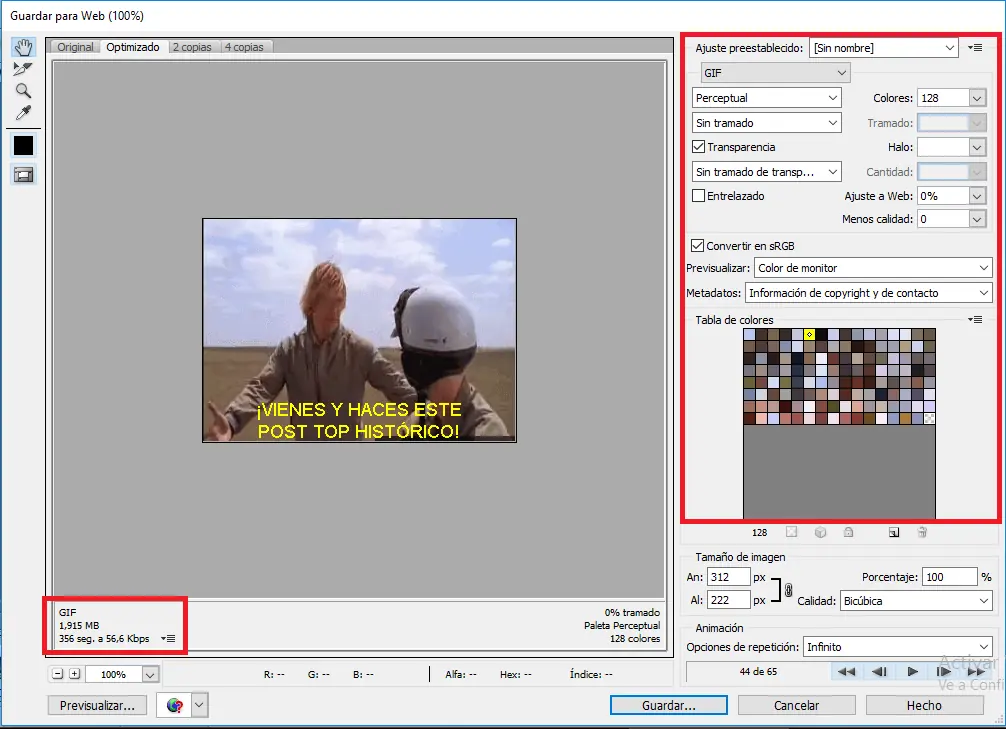Screen dimensions: 1006x729
Task: Select the Hand tool
Action: click(x=23, y=46)
